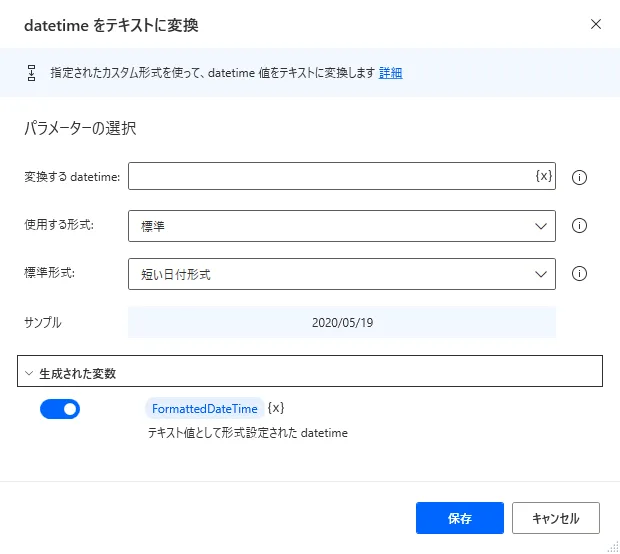Click the {x} icon beside FormattedDateTime

(x=276, y=408)
